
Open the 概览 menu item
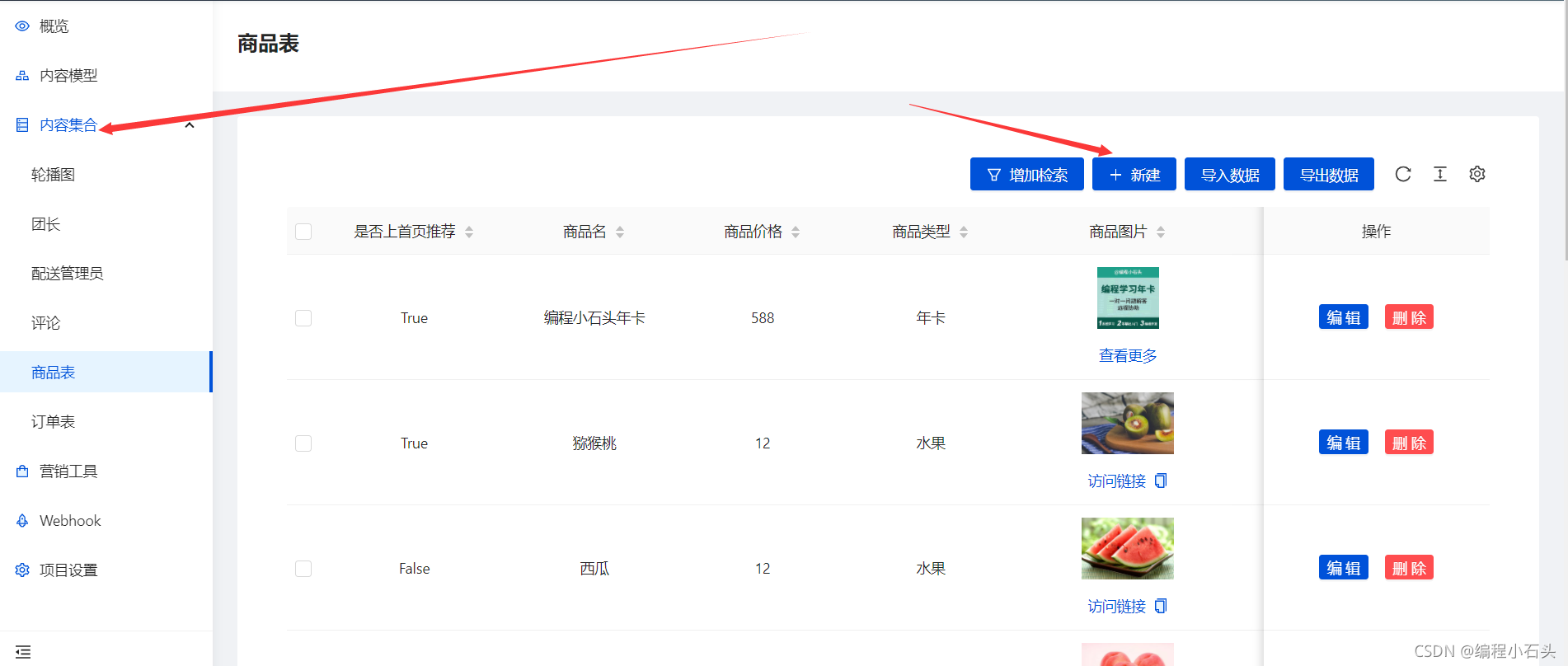(106, 26)
